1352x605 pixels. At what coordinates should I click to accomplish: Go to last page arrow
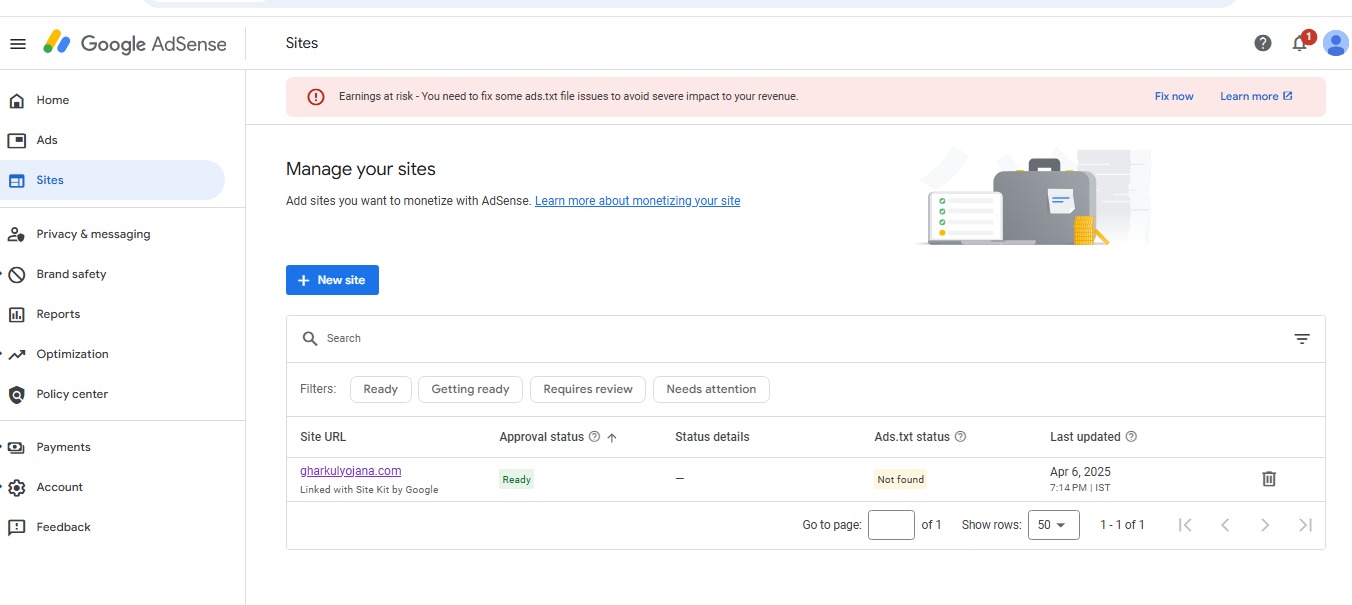[x=1305, y=525]
